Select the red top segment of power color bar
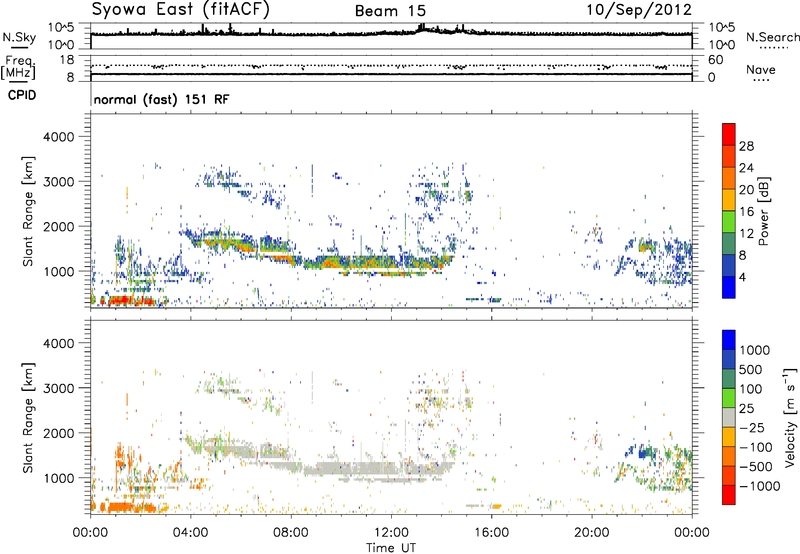 [x=729, y=134]
